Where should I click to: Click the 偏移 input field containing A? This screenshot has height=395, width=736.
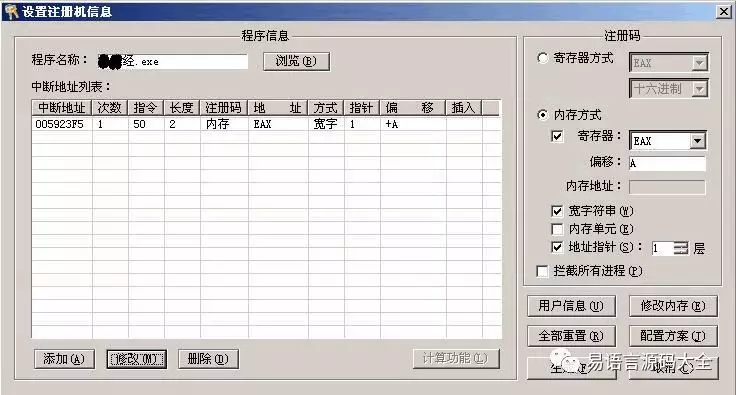click(667, 163)
